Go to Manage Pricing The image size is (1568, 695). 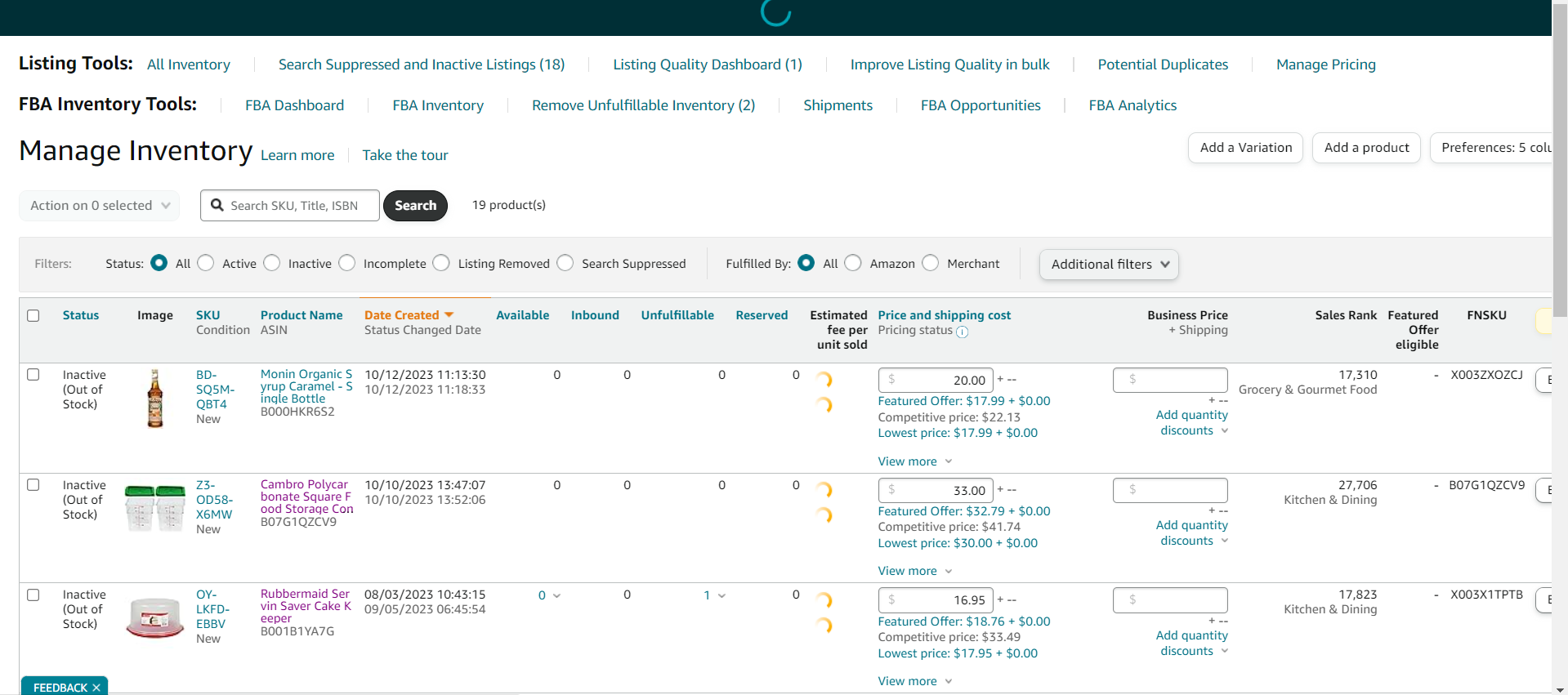(1326, 65)
